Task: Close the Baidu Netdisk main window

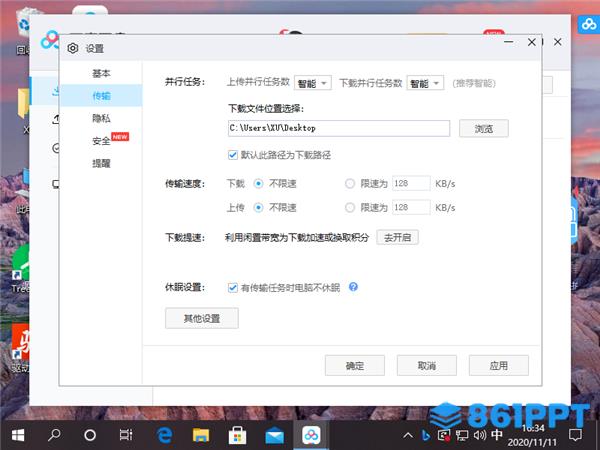Action: click(x=558, y=42)
